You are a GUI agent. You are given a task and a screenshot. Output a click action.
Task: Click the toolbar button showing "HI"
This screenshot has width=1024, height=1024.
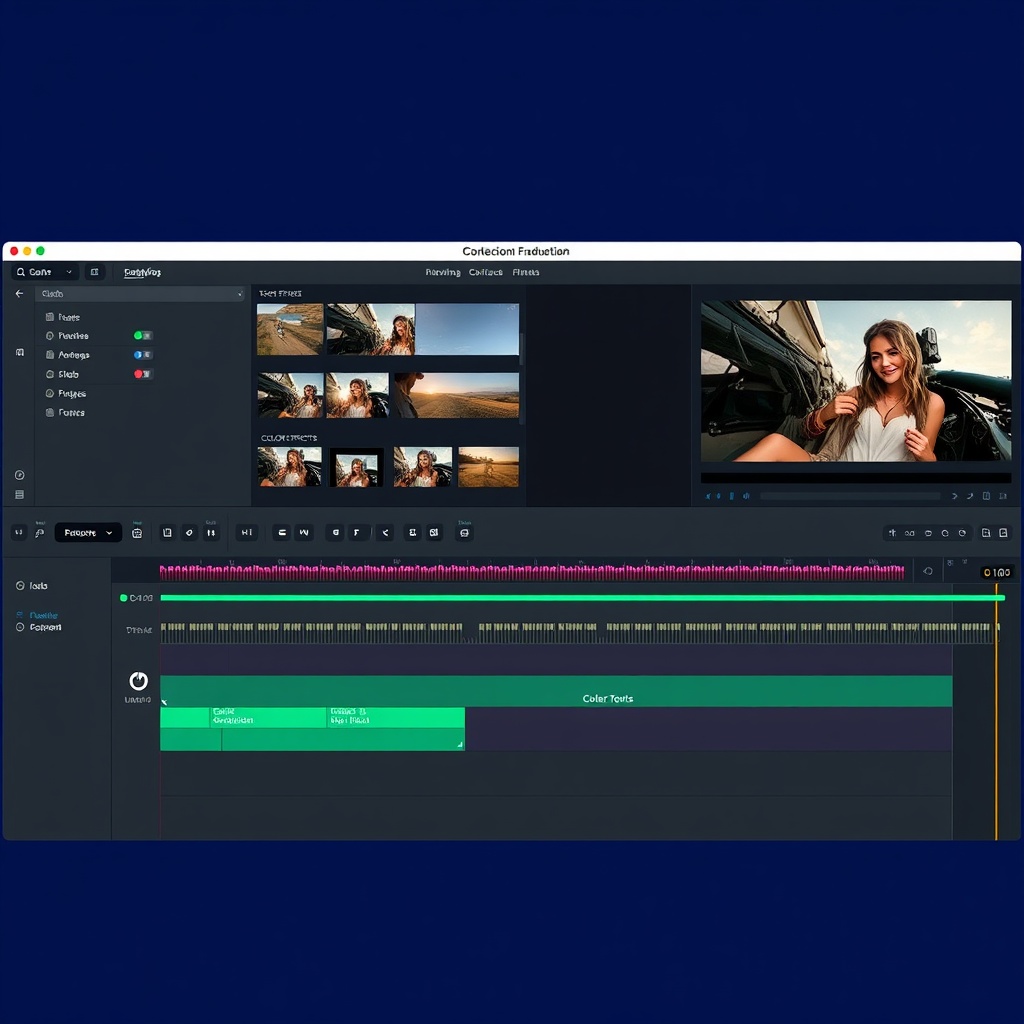(247, 533)
